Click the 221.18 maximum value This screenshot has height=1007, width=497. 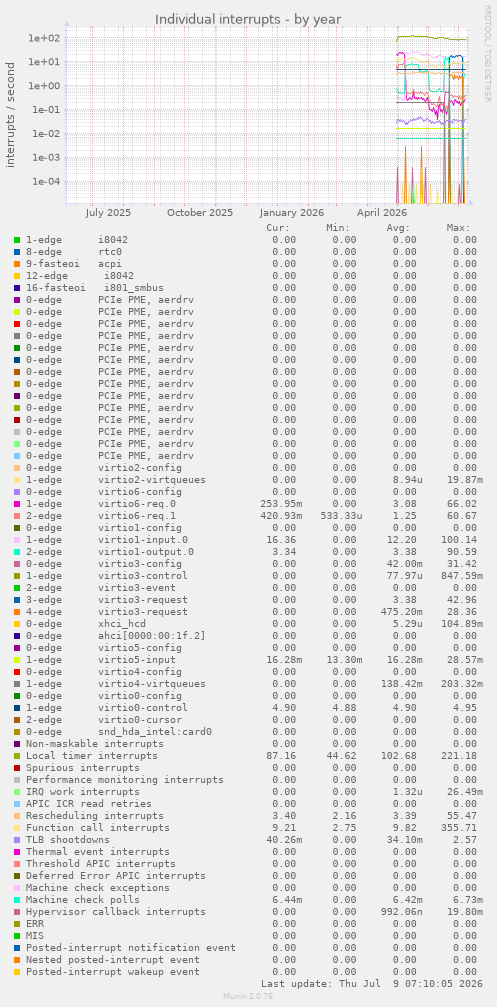click(458, 756)
